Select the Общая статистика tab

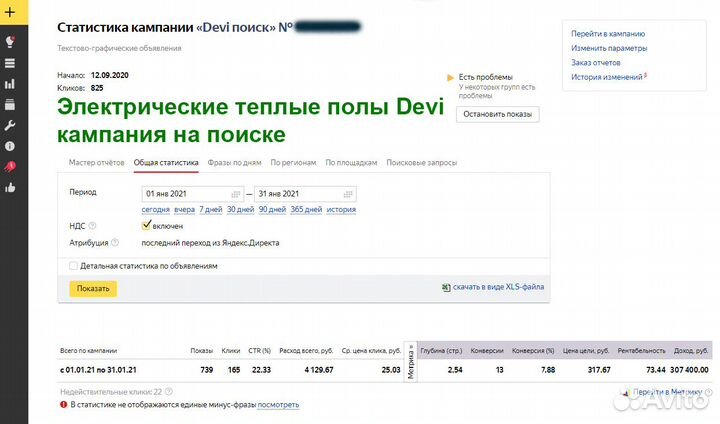pos(166,163)
